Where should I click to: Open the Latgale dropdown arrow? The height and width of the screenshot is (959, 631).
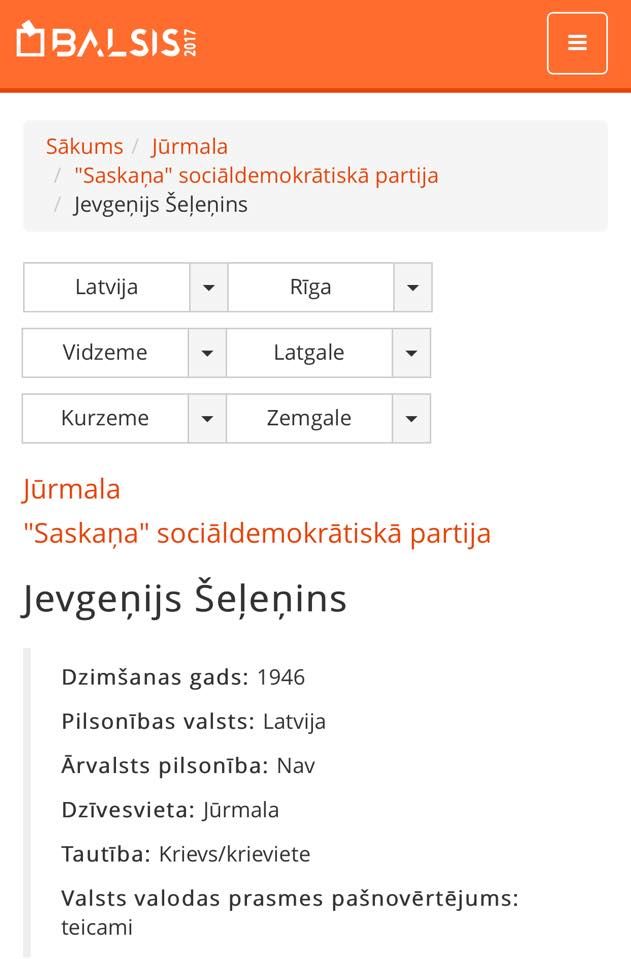pyautogui.click(x=411, y=353)
